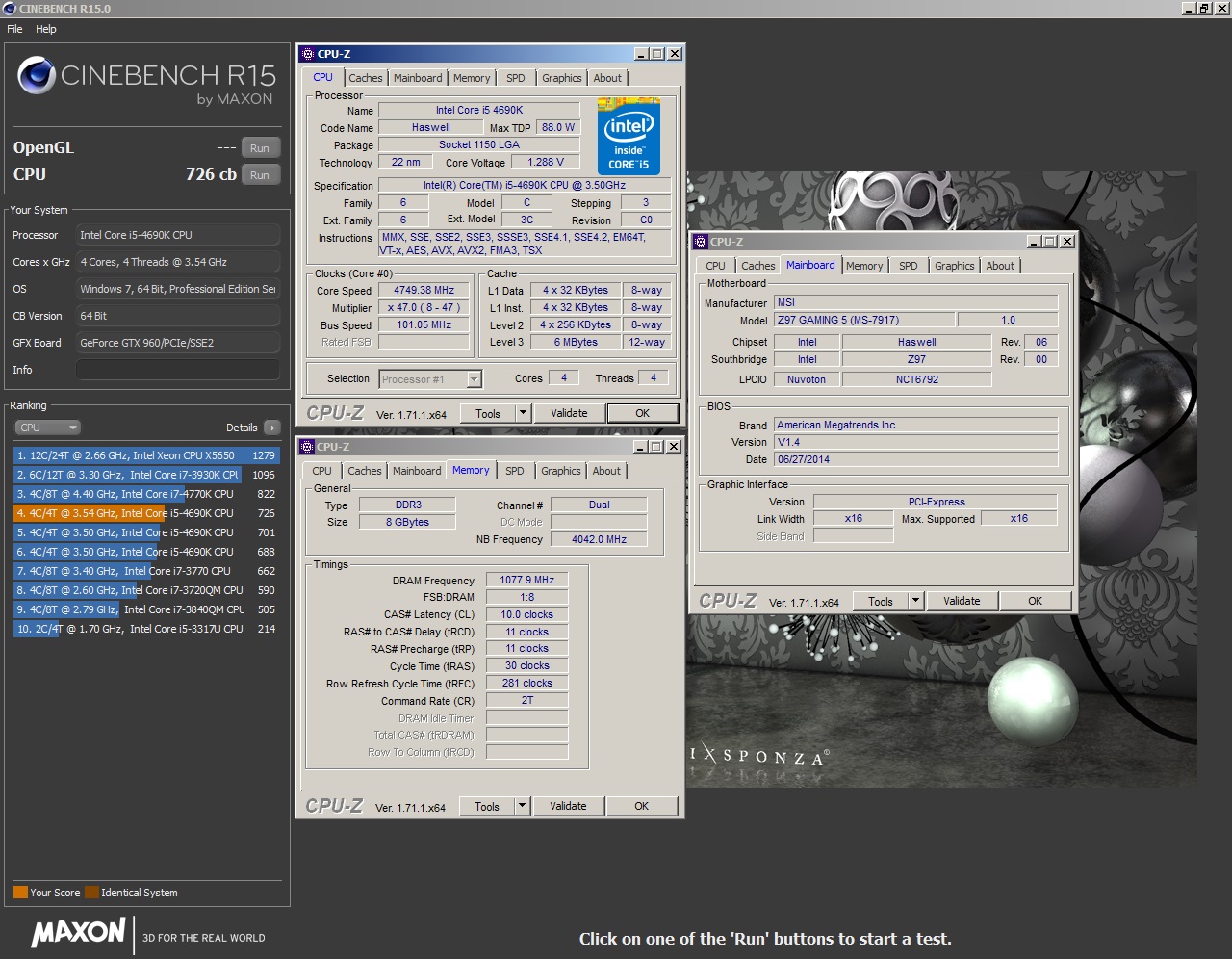
Task: Click the Intel inside Core i5 logo
Action: 629,136
